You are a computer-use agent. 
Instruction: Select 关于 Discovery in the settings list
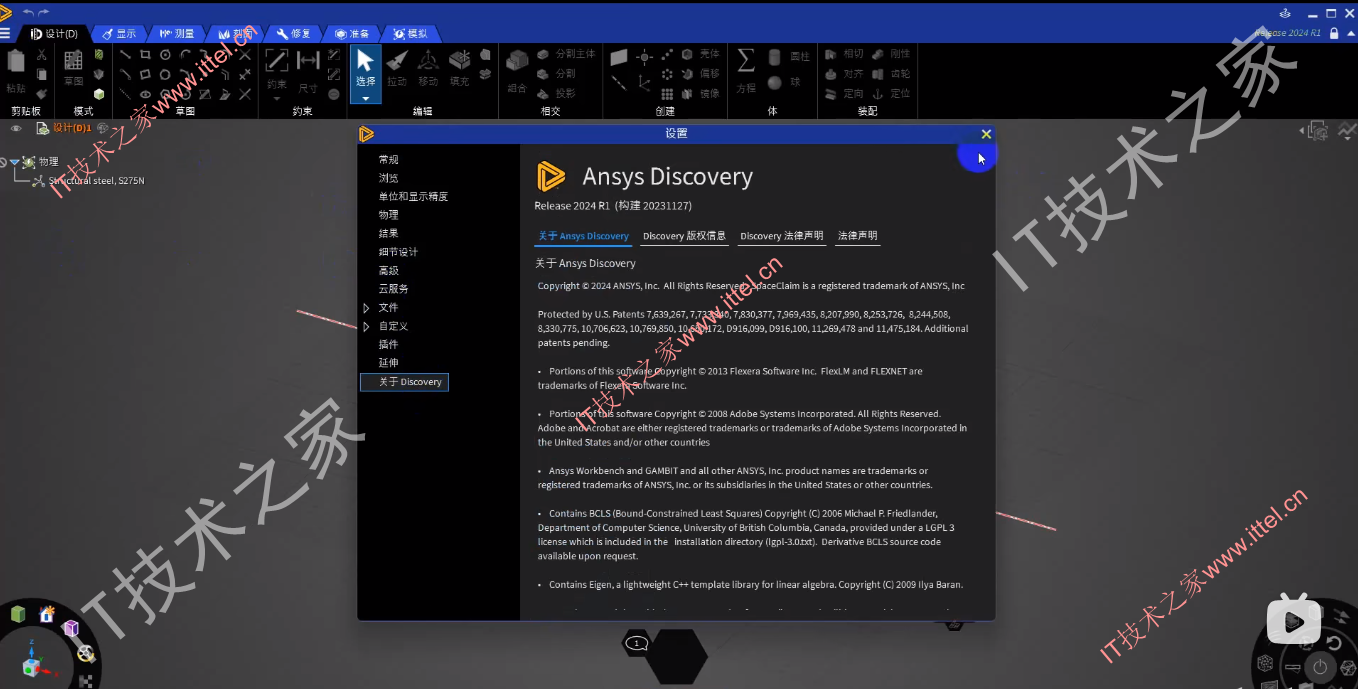coord(404,382)
